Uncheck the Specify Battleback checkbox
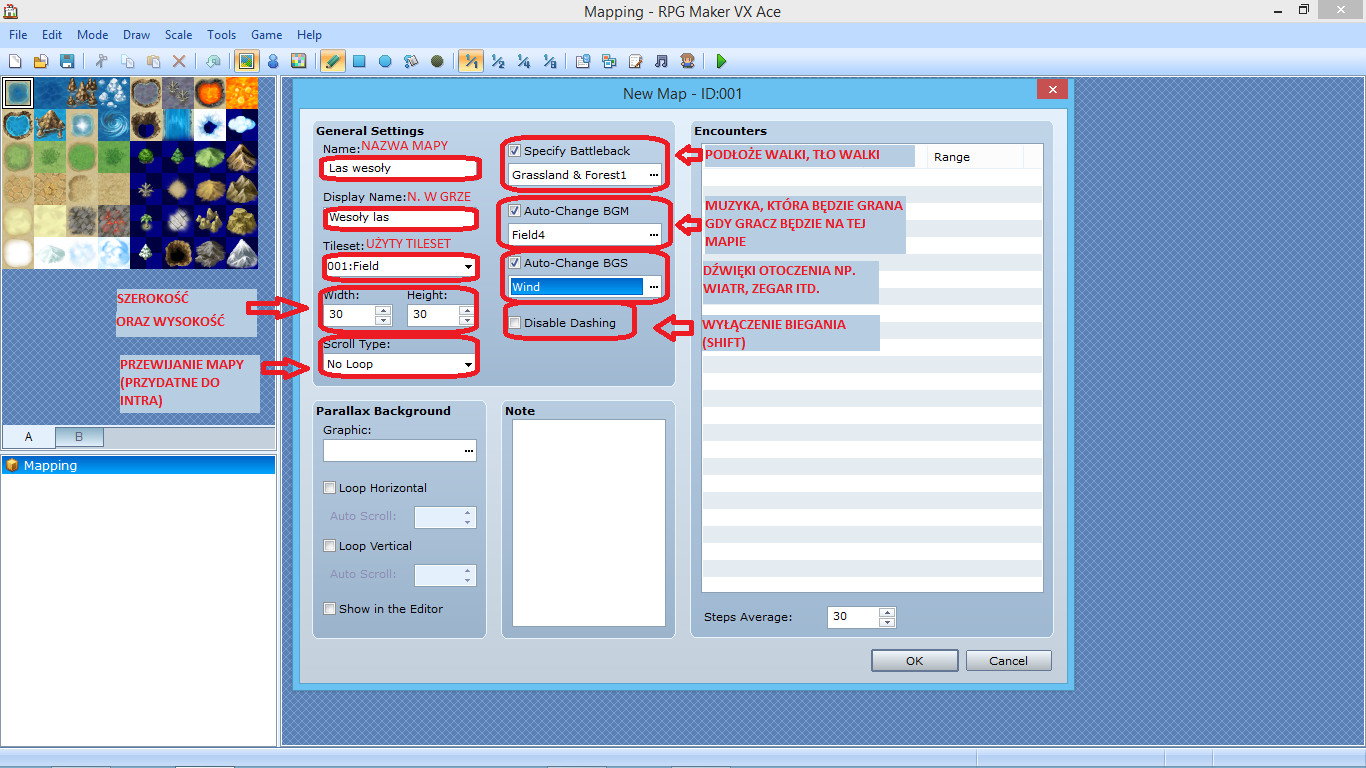The image size is (1366, 768). click(515, 151)
